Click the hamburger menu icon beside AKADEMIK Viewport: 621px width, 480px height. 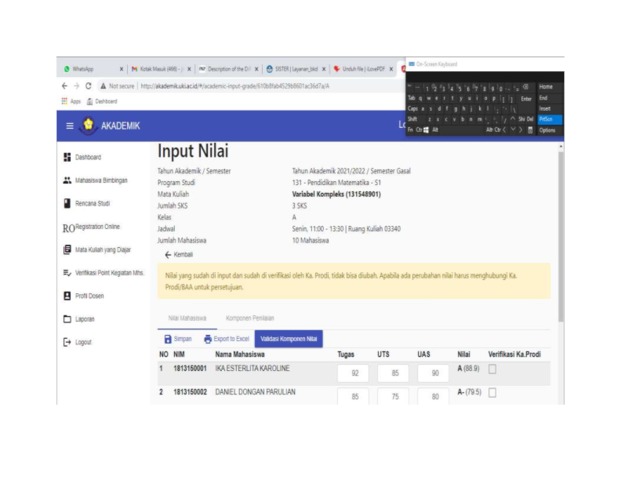(70, 125)
